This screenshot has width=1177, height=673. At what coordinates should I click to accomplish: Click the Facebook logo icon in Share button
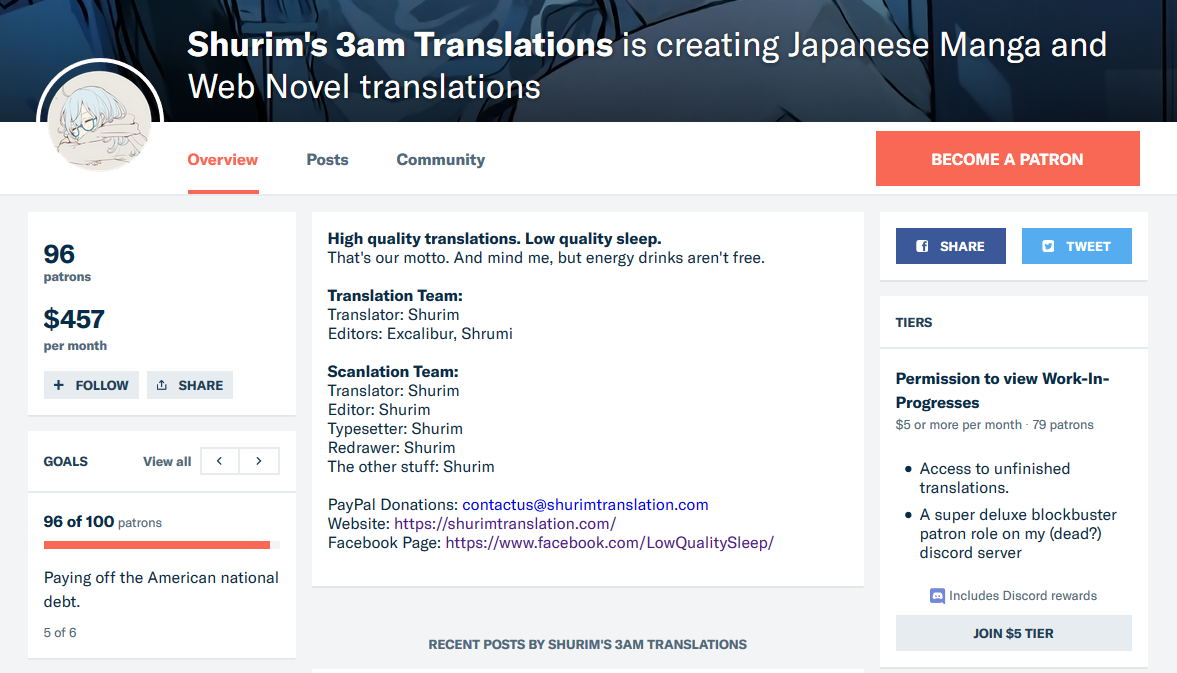(x=923, y=246)
